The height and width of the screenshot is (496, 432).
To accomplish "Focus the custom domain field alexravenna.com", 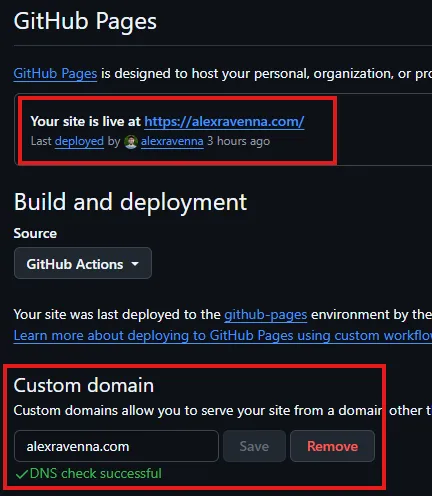I will [116, 446].
